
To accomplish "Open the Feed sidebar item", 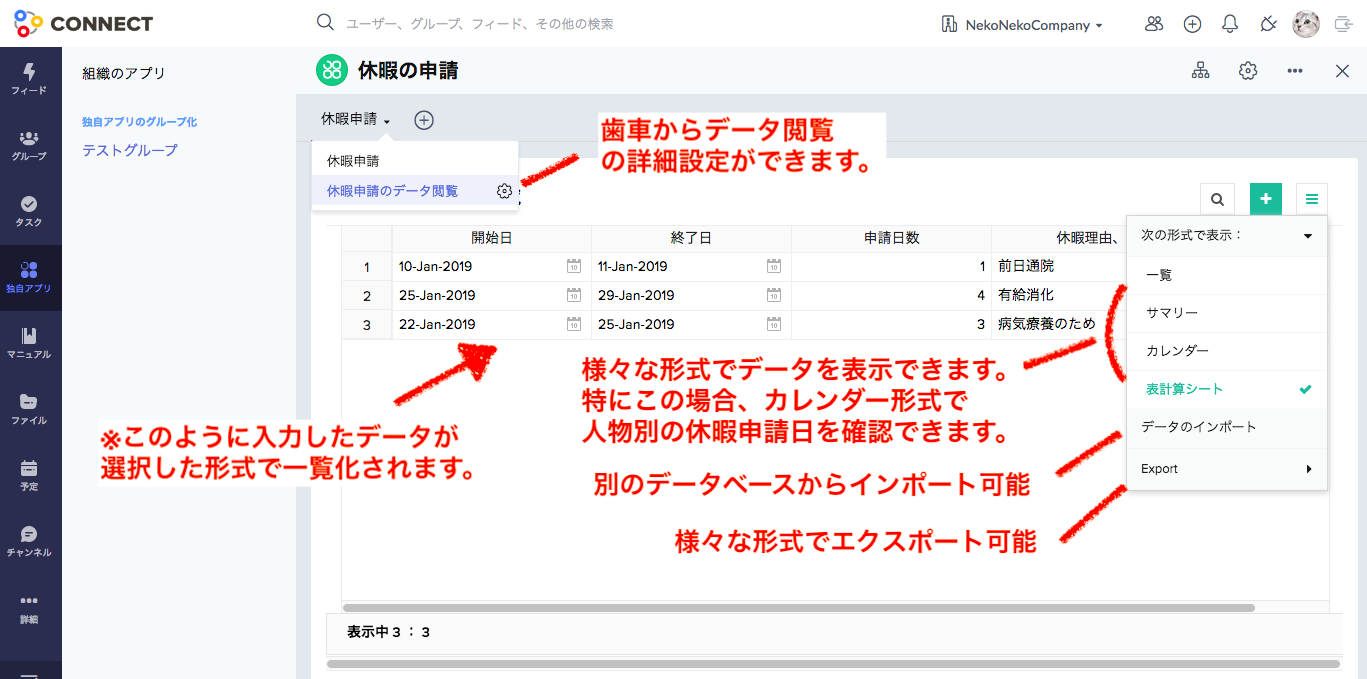I will click(x=29, y=79).
